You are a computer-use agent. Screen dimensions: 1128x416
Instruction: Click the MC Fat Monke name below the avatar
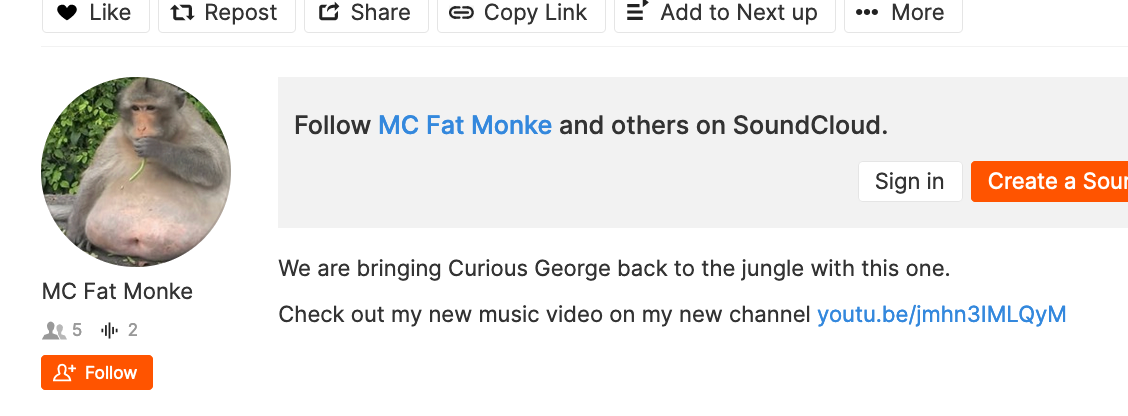(x=117, y=291)
